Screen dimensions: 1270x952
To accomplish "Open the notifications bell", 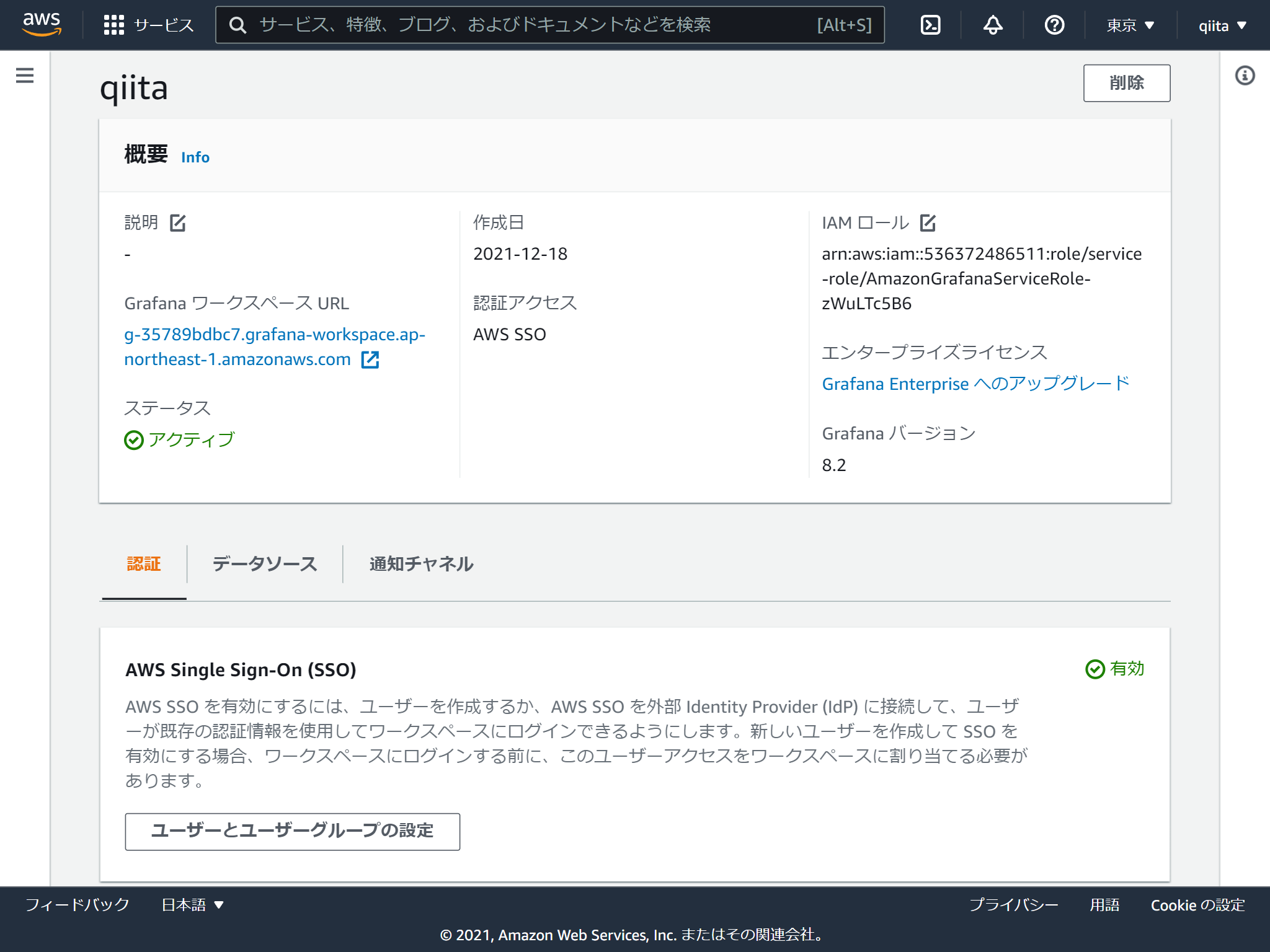I will click(992, 25).
